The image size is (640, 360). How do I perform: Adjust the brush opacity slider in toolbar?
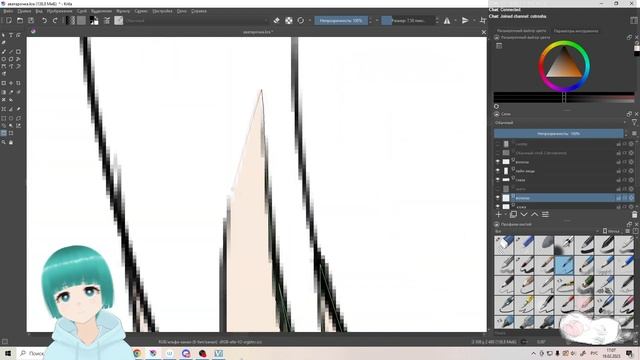pos(341,20)
